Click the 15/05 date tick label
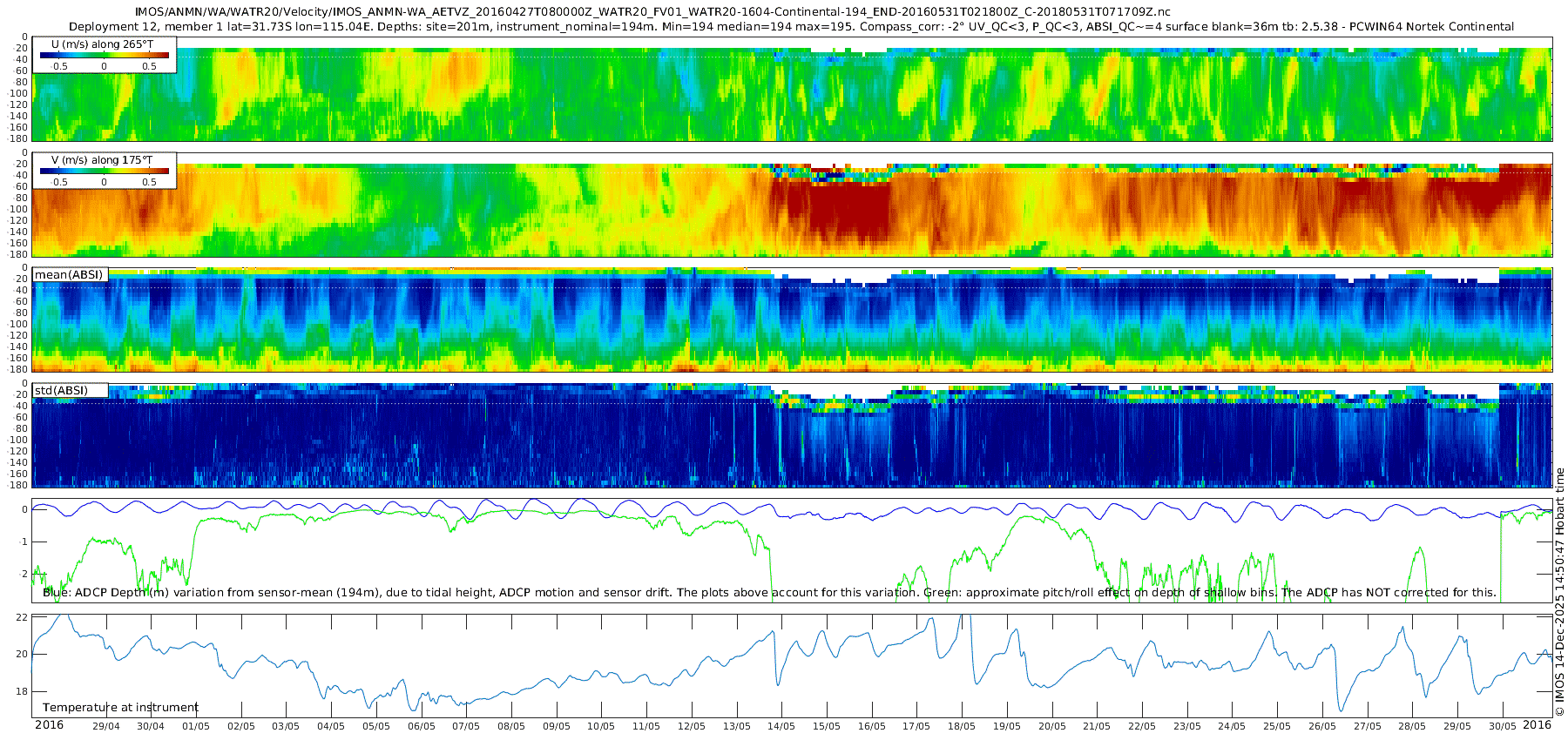 tap(827, 727)
